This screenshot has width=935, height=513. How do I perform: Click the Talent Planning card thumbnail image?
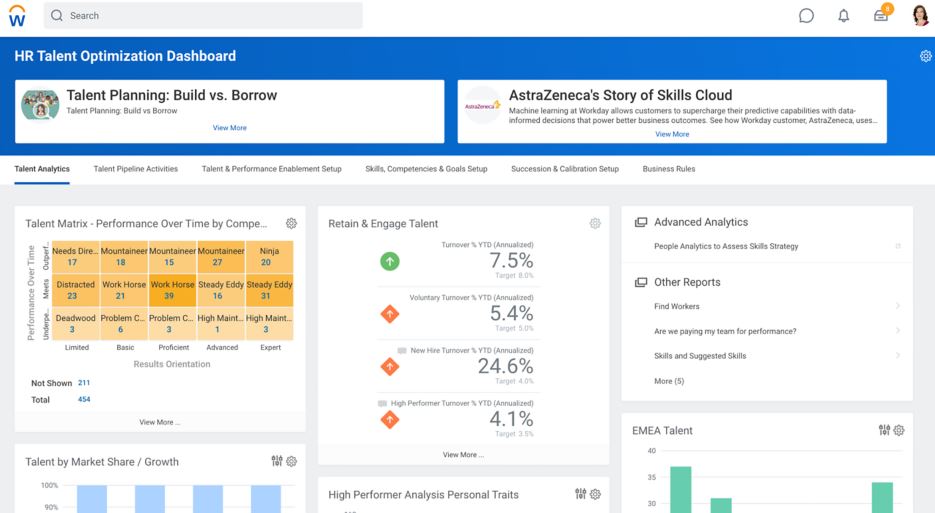(x=40, y=104)
